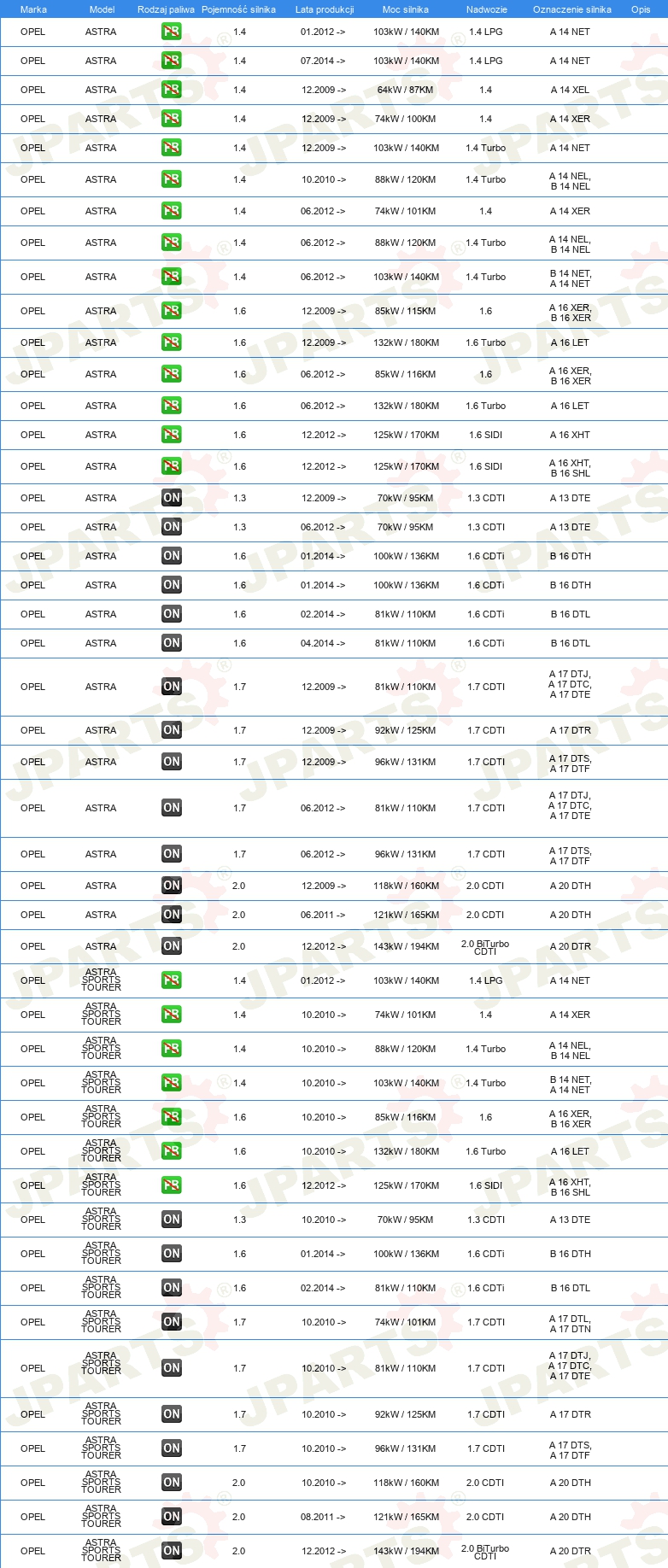Click PB fuel icon for Astra 07.2014 LPG row
Viewport: 668px width, 1568px height.
coord(171,61)
